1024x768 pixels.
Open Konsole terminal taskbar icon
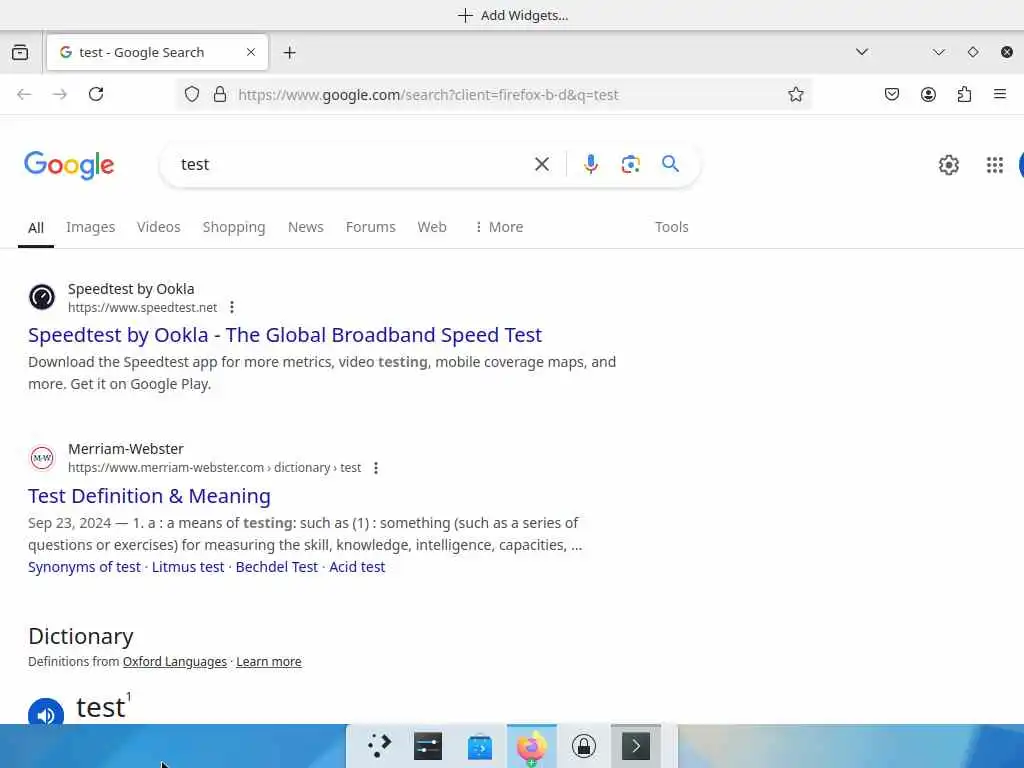635,746
